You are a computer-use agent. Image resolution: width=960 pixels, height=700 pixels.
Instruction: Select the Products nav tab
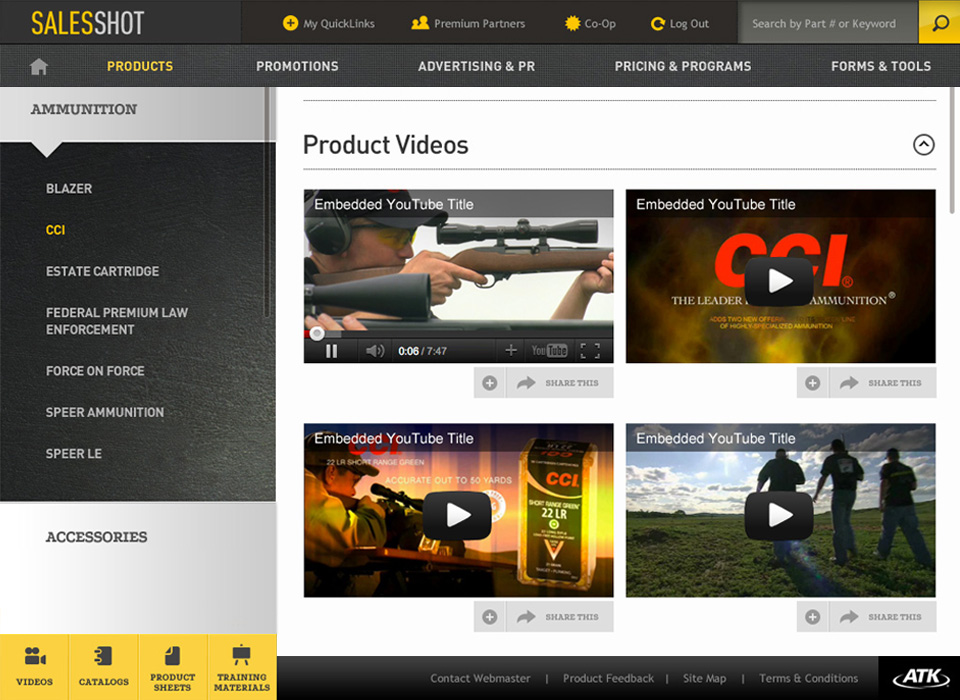140,66
